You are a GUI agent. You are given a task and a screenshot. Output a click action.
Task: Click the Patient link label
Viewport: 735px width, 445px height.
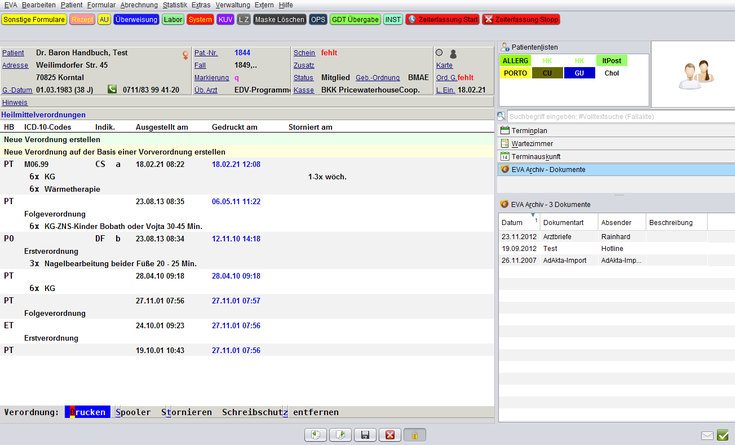pyautogui.click(x=13, y=53)
